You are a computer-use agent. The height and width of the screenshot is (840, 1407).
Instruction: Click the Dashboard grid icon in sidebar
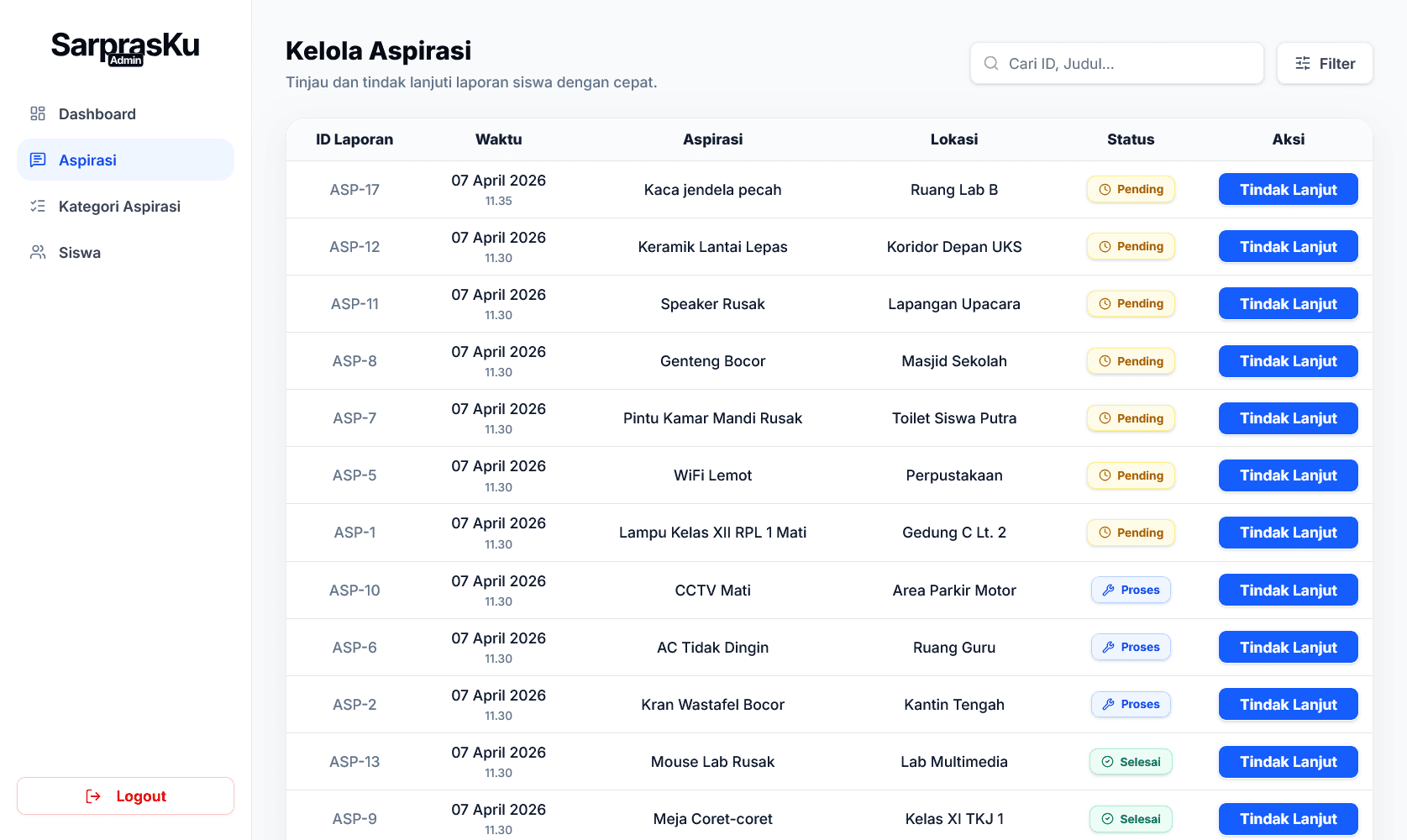tap(38, 113)
